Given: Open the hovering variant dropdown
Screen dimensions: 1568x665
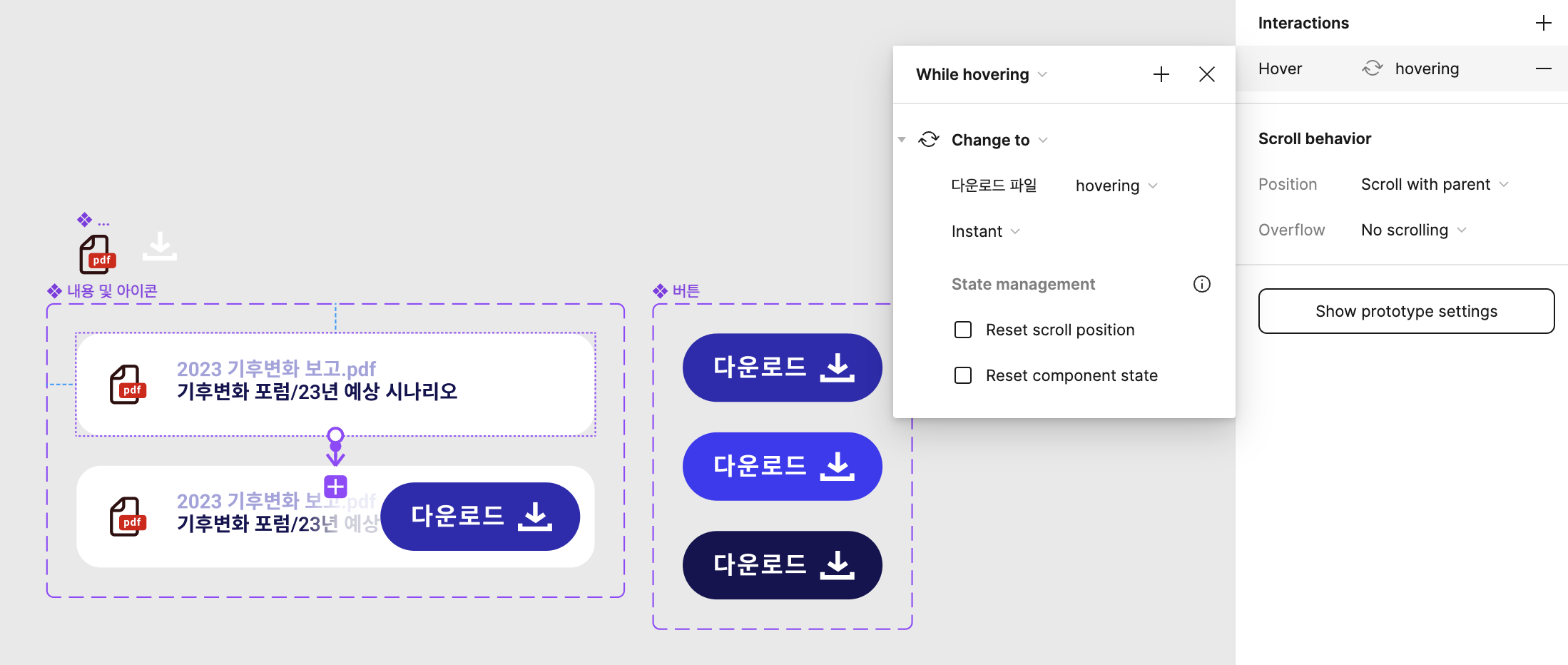Looking at the screenshot, I should click(1116, 186).
